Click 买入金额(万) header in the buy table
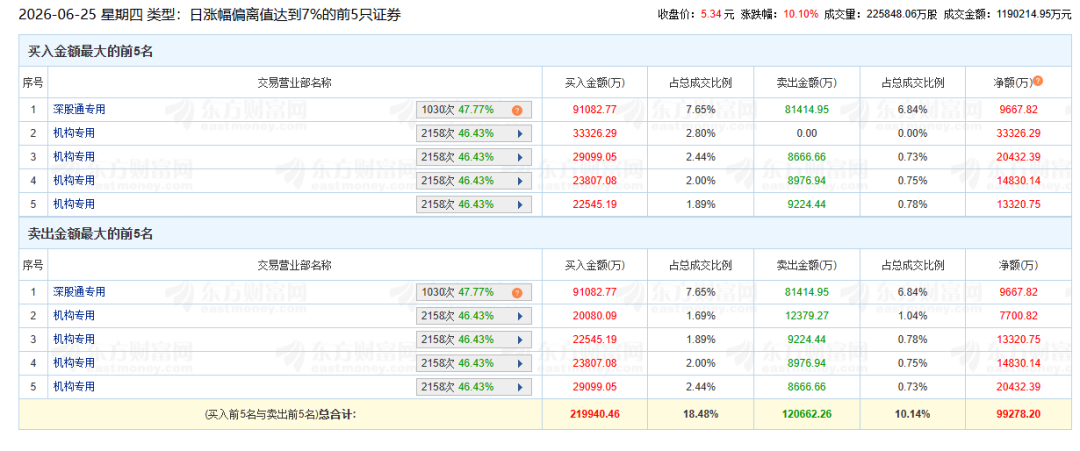This screenshot has height=451, width=1080. [x=595, y=83]
